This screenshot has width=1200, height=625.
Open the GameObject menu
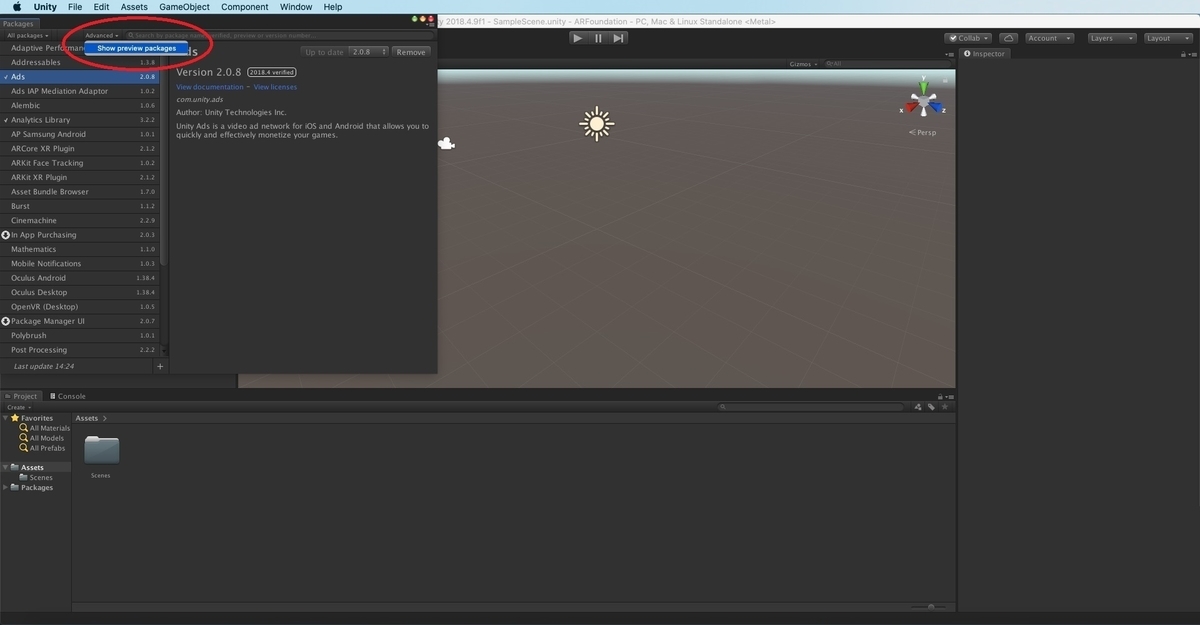point(184,7)
